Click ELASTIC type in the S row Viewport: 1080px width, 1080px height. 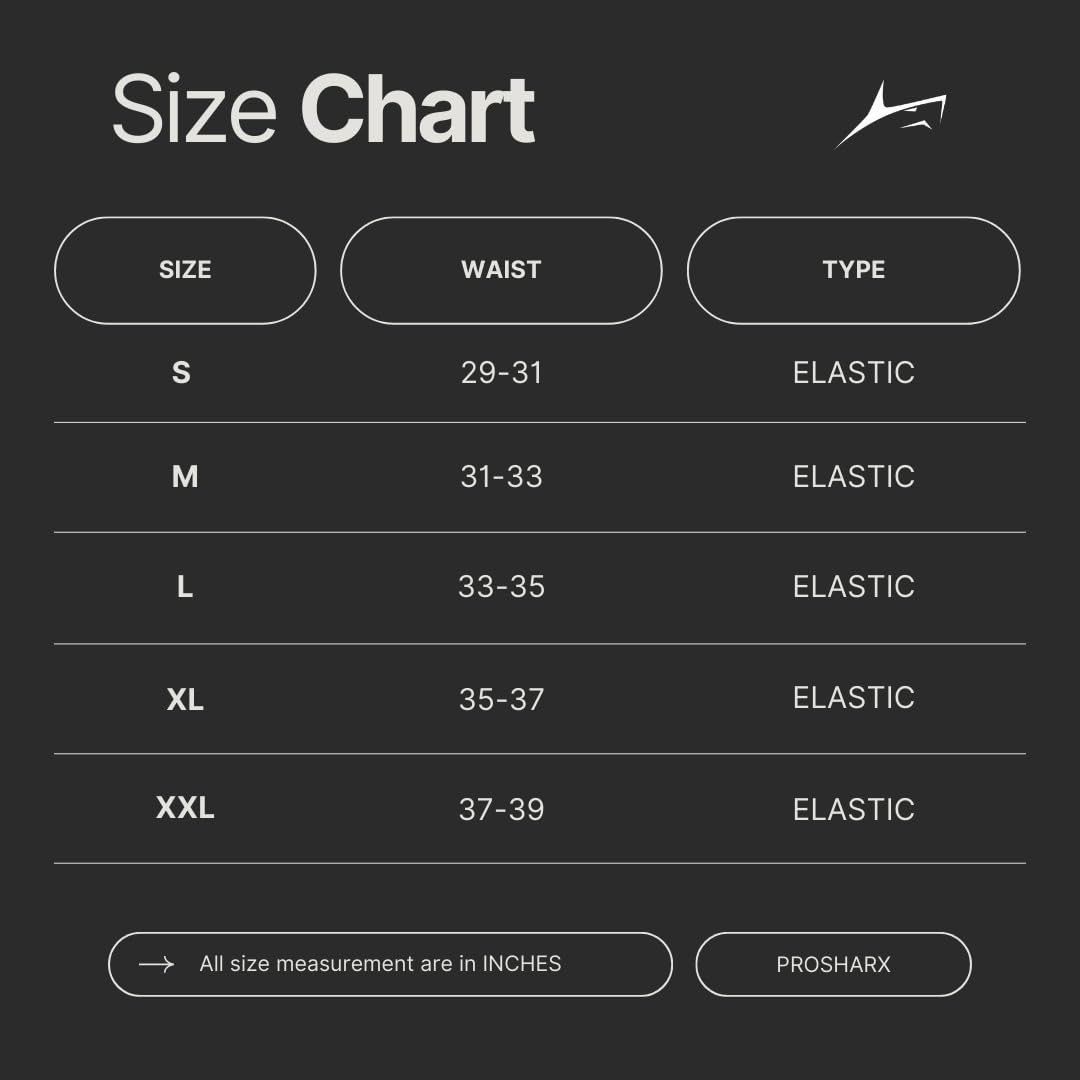pyautogui.click(x=853, y=373)
